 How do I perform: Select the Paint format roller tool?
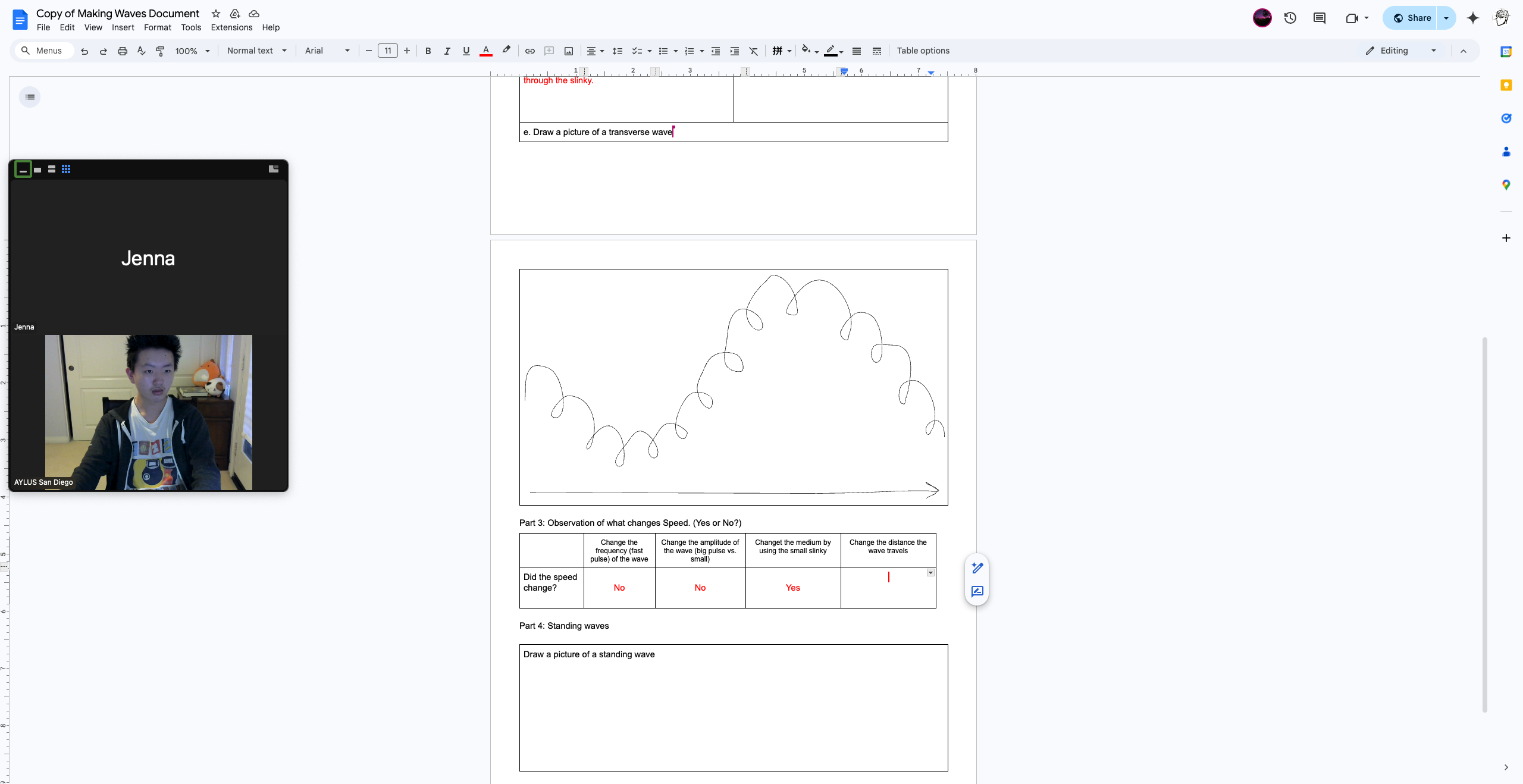tap(160, 51)
